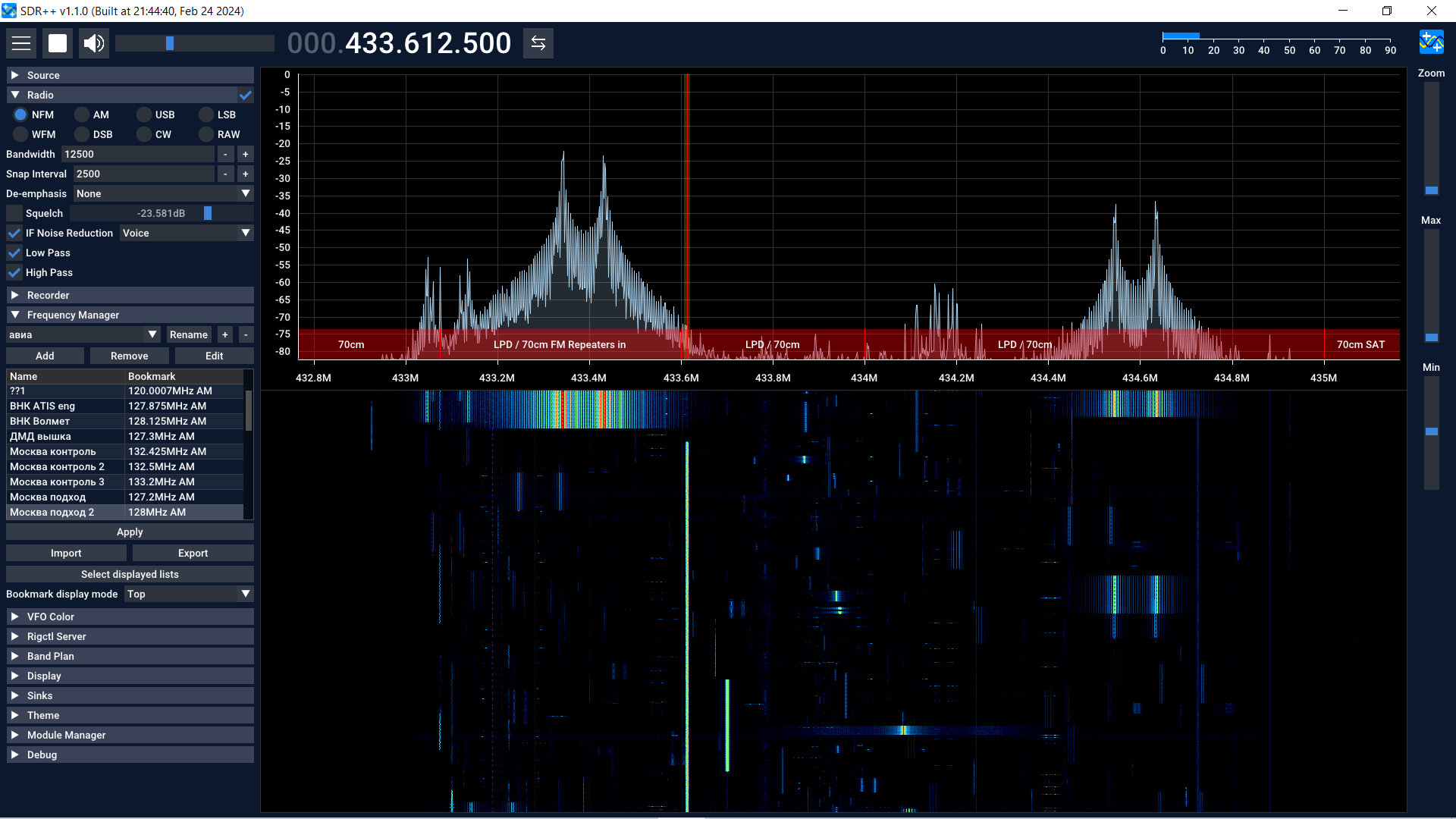
Task: Disable IF Noise Reduction checkbox
Action: (x=14, y=233)
